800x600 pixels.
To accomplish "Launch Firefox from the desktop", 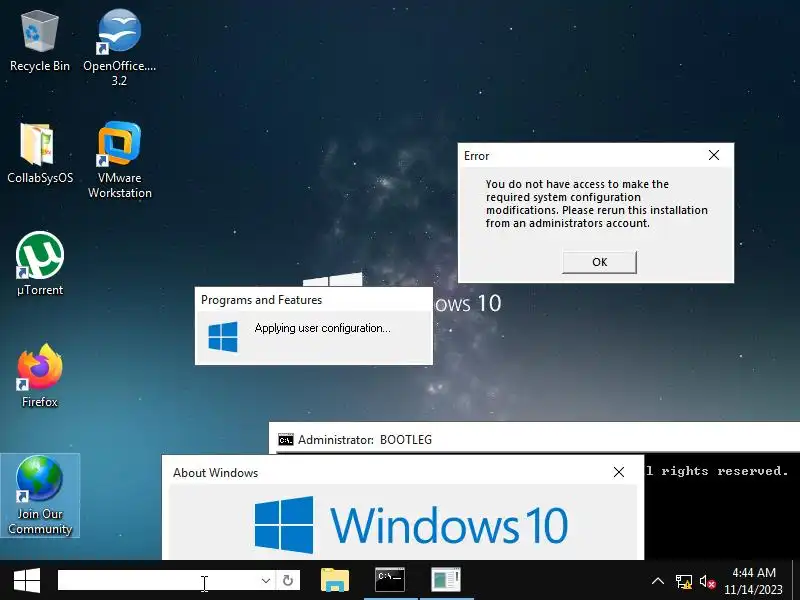I will (39, 376).
